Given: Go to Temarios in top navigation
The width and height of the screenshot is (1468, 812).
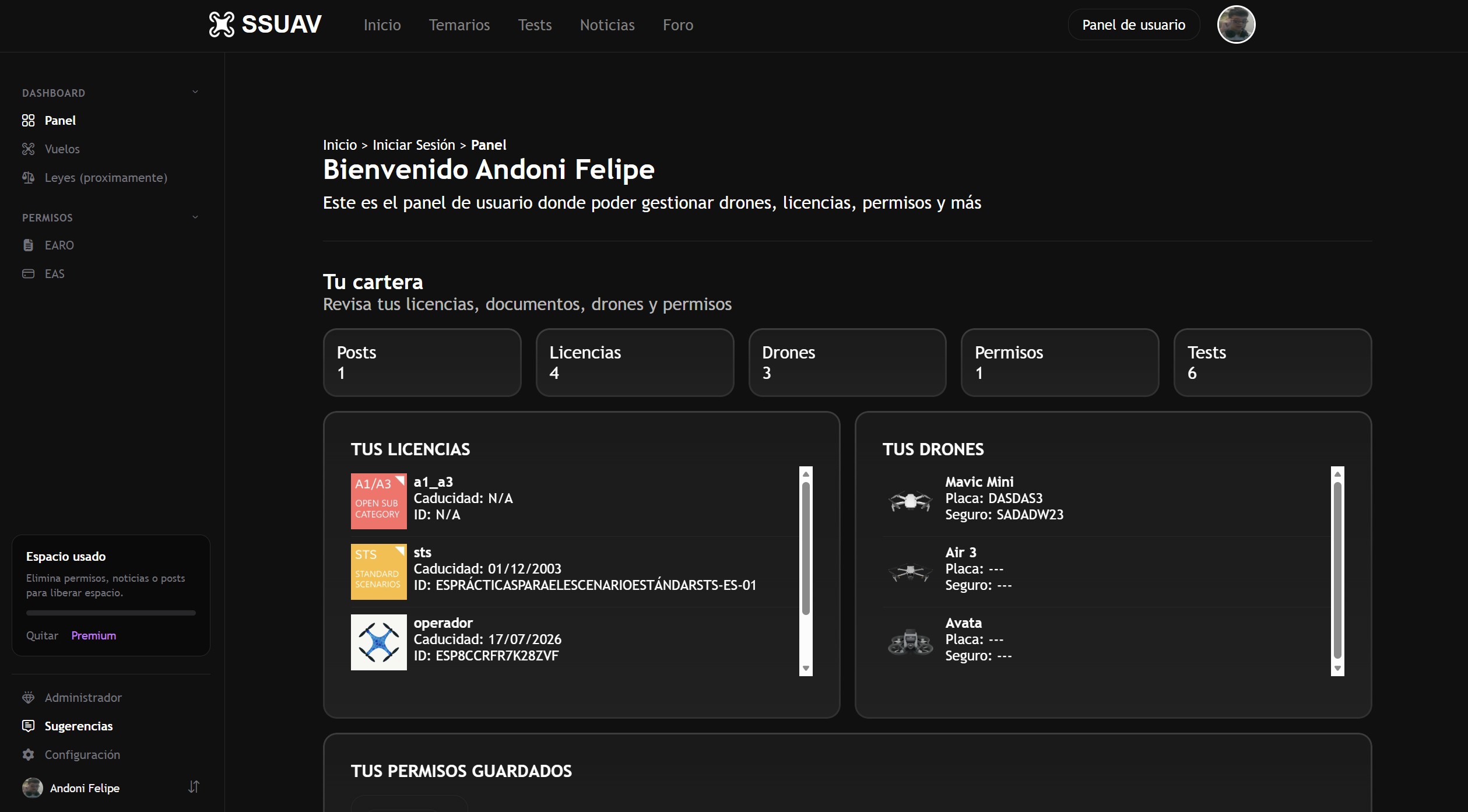Looking at the screenshot, I should (x=459, y=25).
